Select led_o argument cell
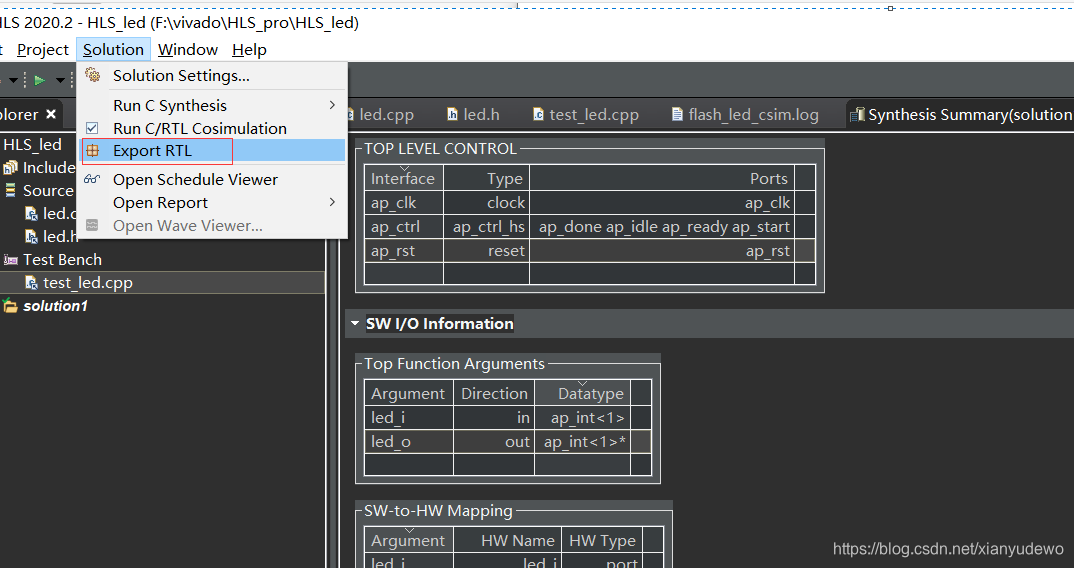The height and width of the screenshot is (568, 1074). pyautogui.click(x=409, y=442)
